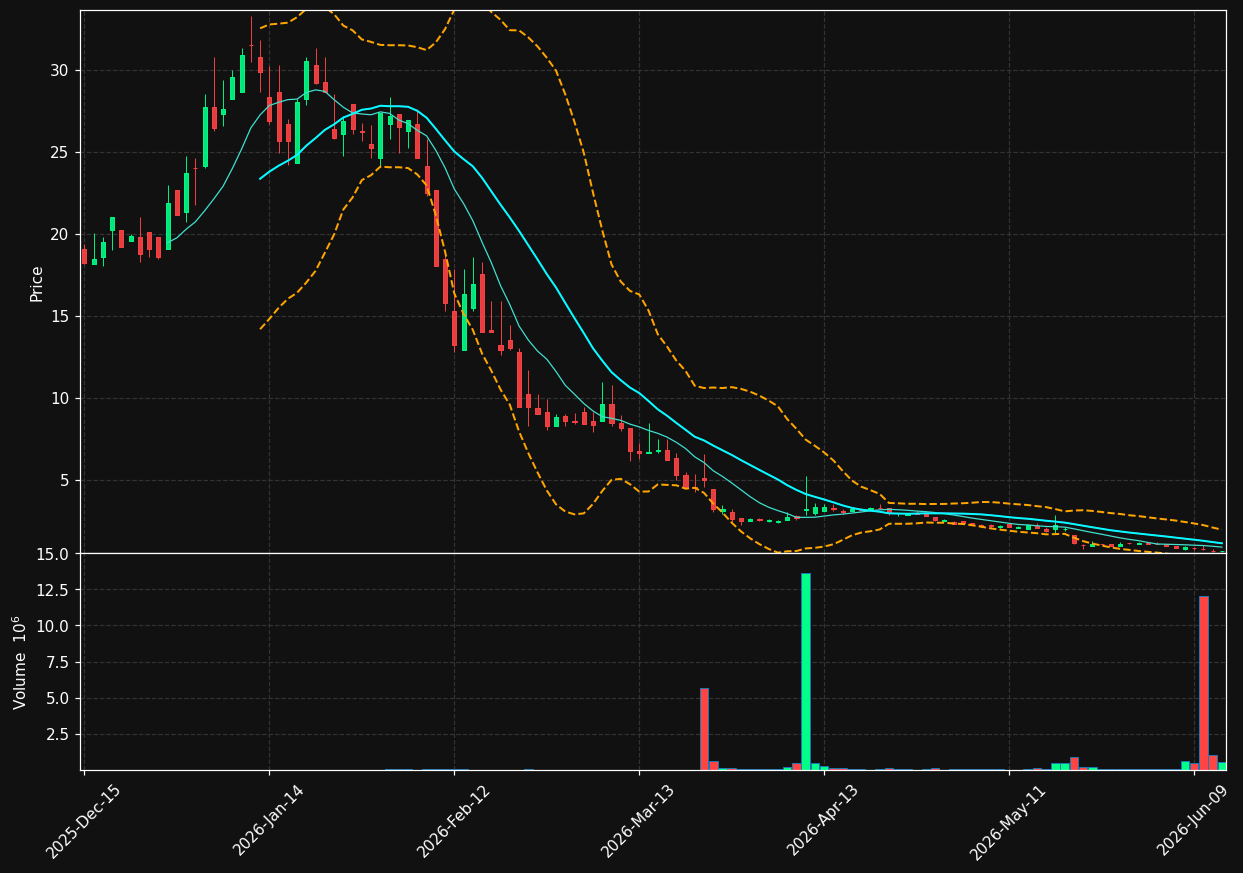This screenshot has width=1243, height=873.
Task: Click the price tick label 5
Action: (x=64, y=481)
